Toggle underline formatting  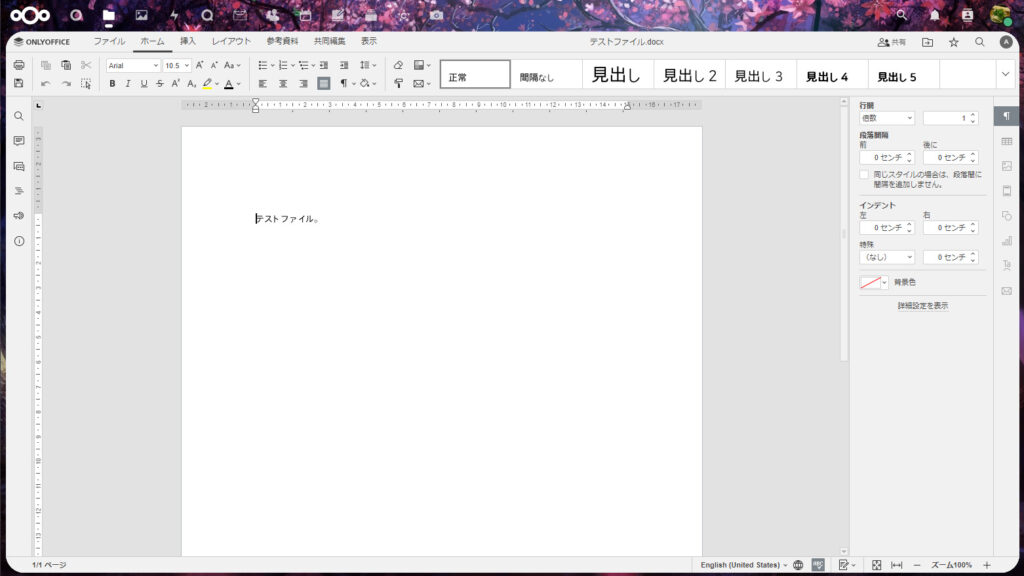[144, 84]
